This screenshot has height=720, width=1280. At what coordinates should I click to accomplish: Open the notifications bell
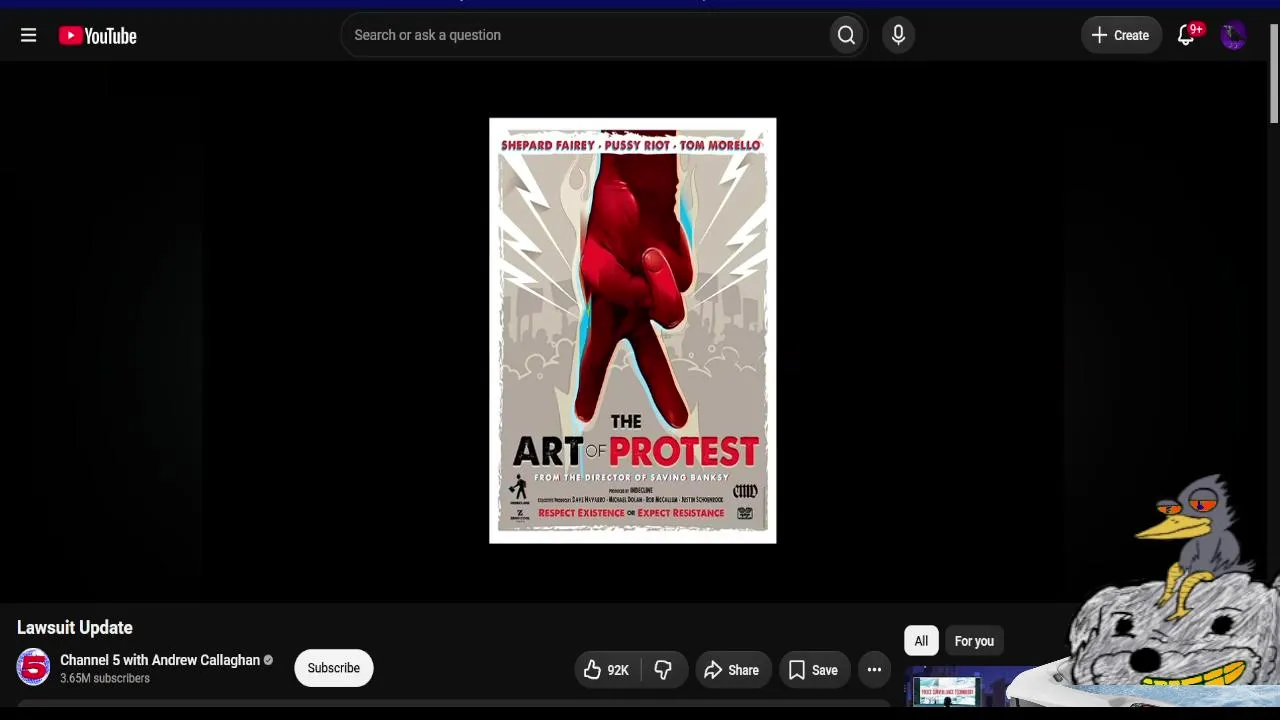1187,35
